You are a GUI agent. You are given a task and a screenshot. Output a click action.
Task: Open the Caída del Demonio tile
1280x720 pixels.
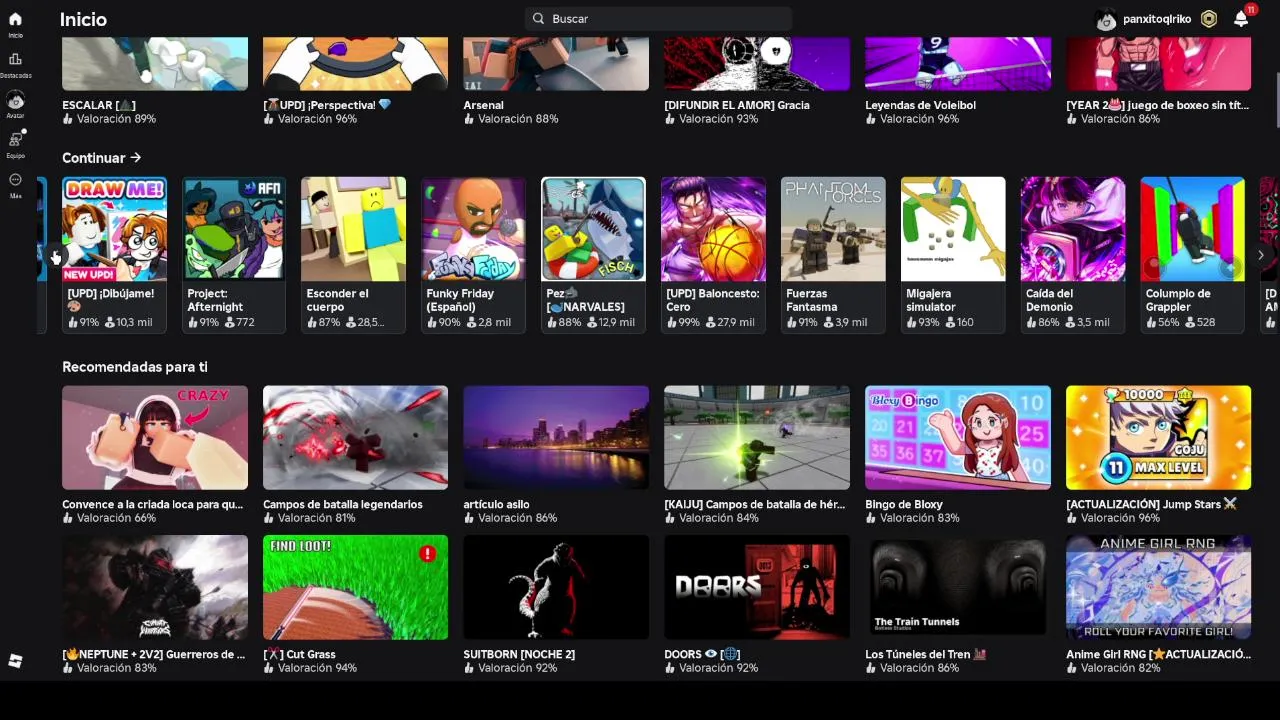1073,255
